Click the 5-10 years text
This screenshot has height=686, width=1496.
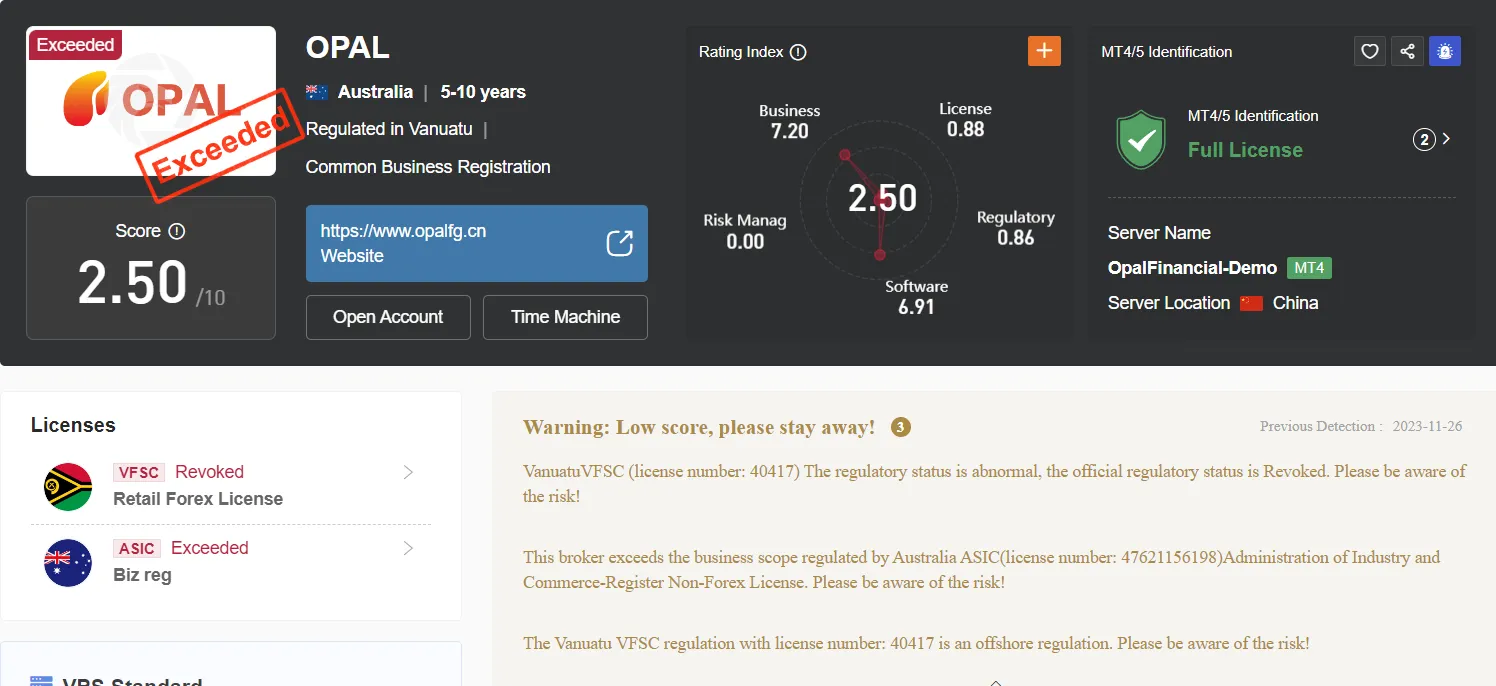483,92
